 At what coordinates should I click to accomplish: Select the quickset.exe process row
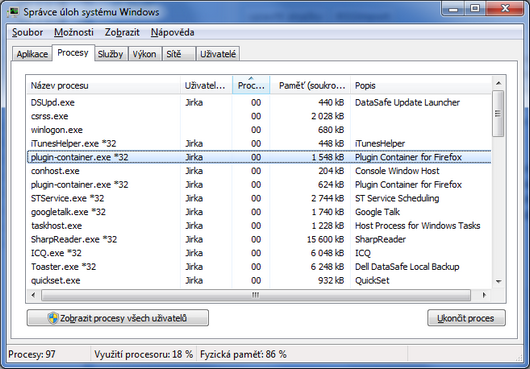(x=259, y=280)
